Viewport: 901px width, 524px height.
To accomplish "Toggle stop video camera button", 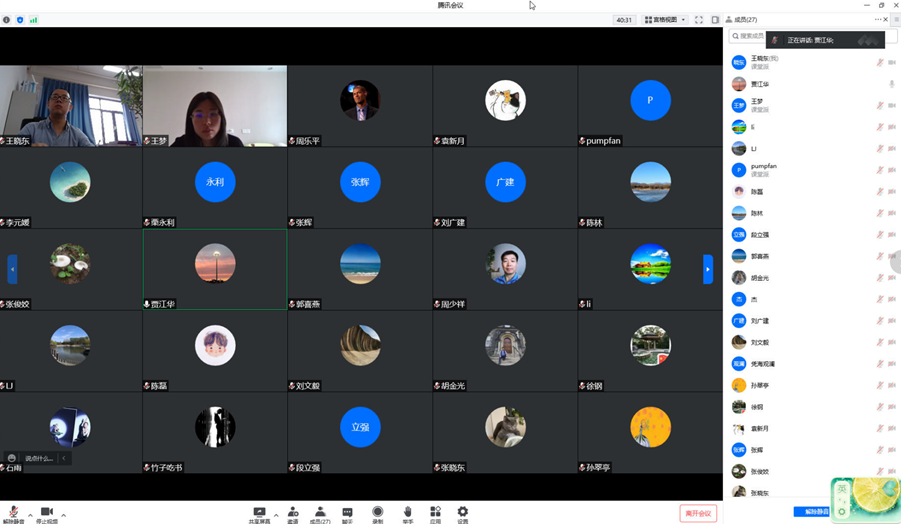I will 46,512.
